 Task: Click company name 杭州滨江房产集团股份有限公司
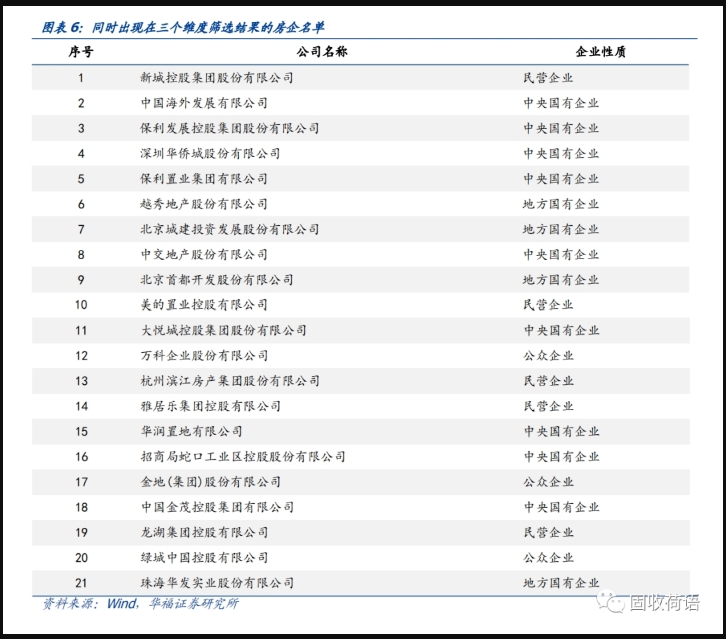tap(230, 381)
